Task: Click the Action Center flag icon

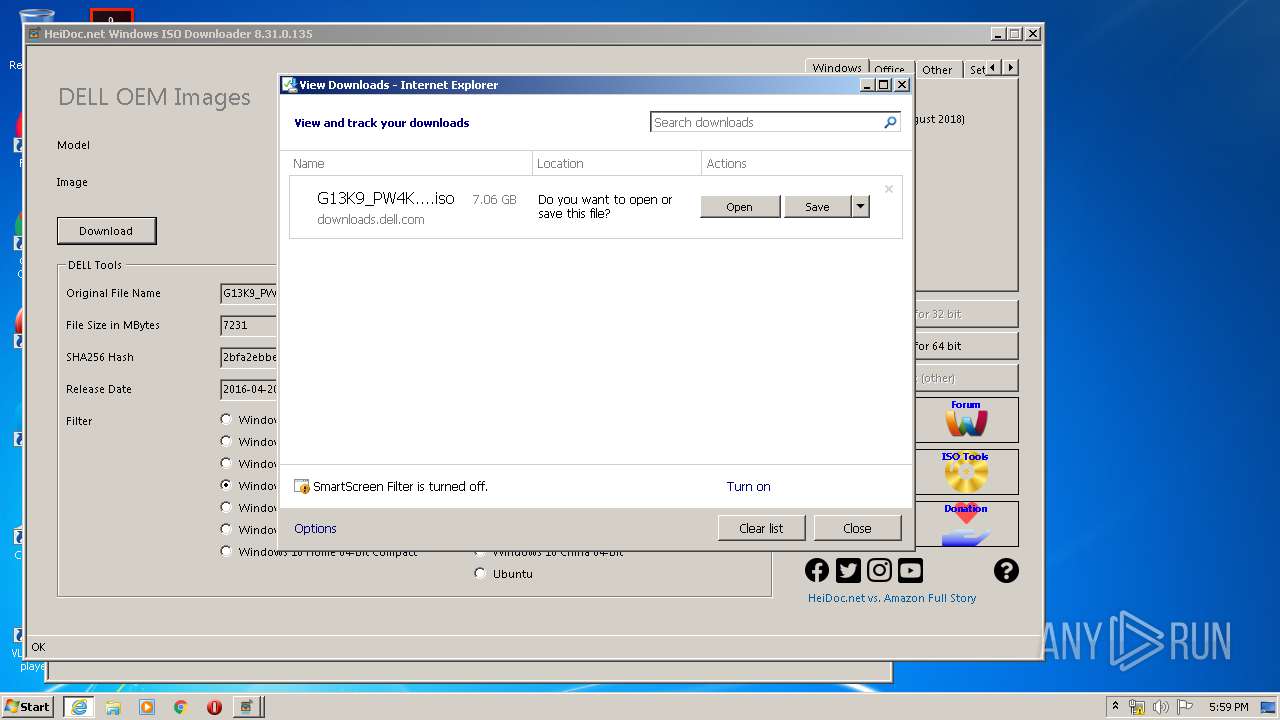Action: pyautogui.click(x=1185, y=707)
